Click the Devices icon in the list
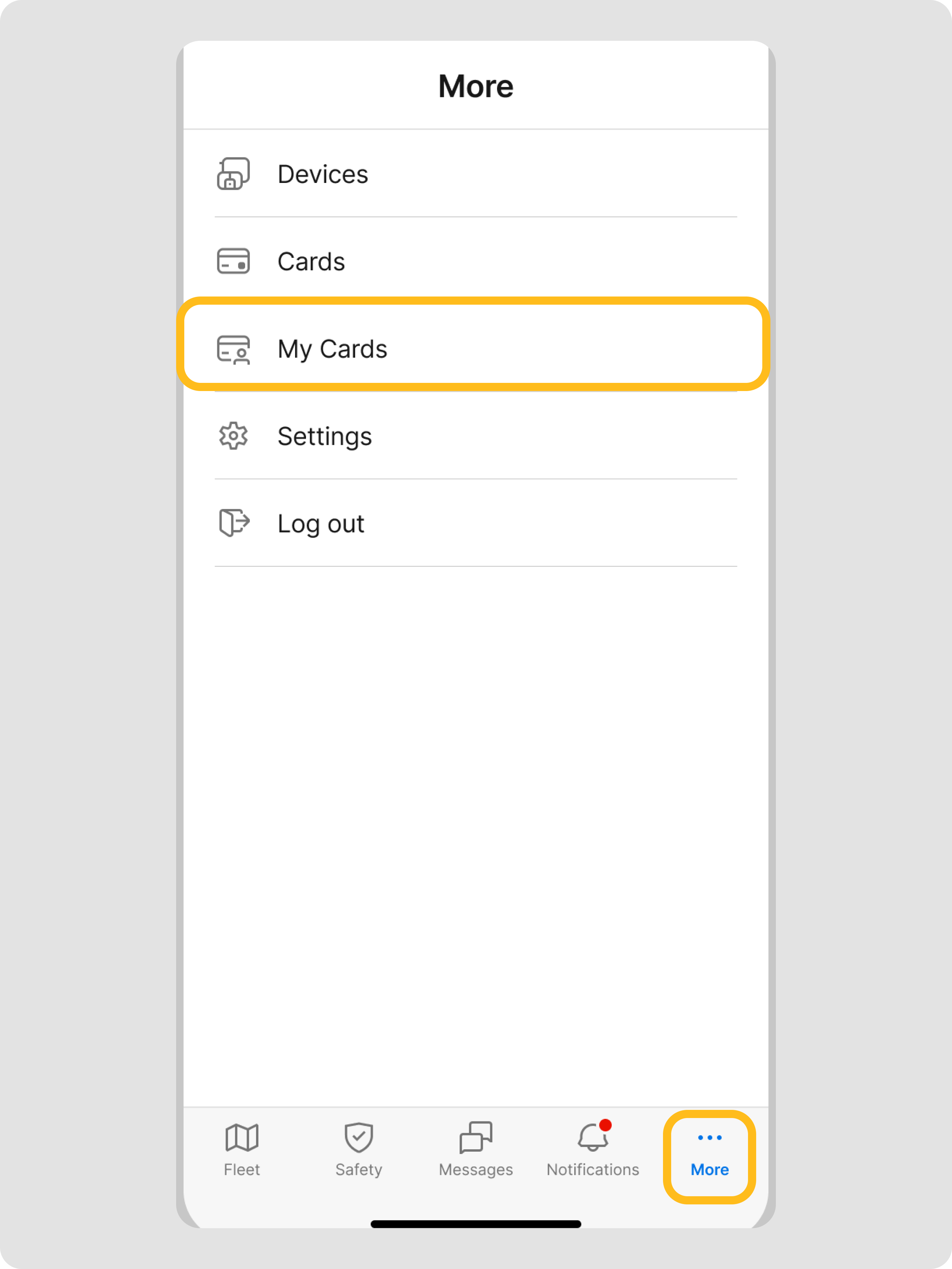This screenshot has width=952, height=1269. point(234,174)
